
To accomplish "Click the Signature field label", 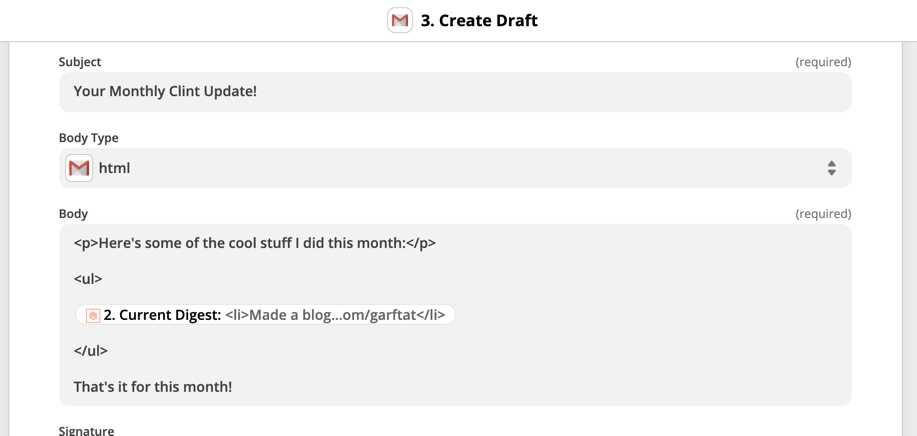I will pyautogui.click(x=86, y=431).
